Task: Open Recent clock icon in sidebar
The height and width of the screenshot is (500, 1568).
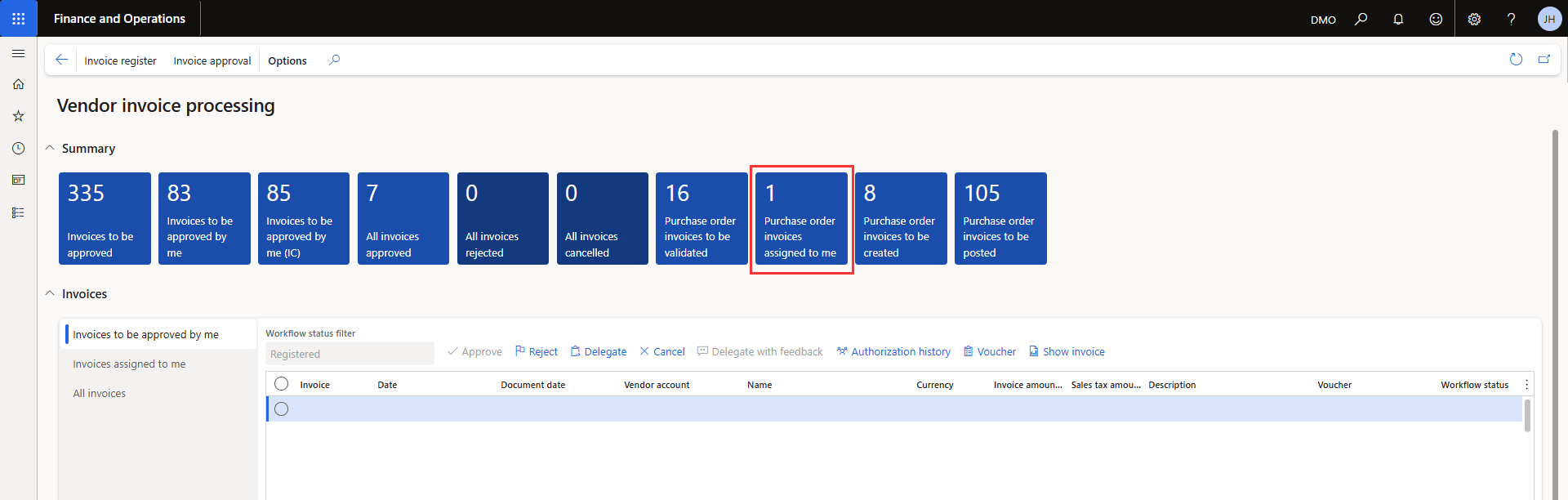Action: 18,148
